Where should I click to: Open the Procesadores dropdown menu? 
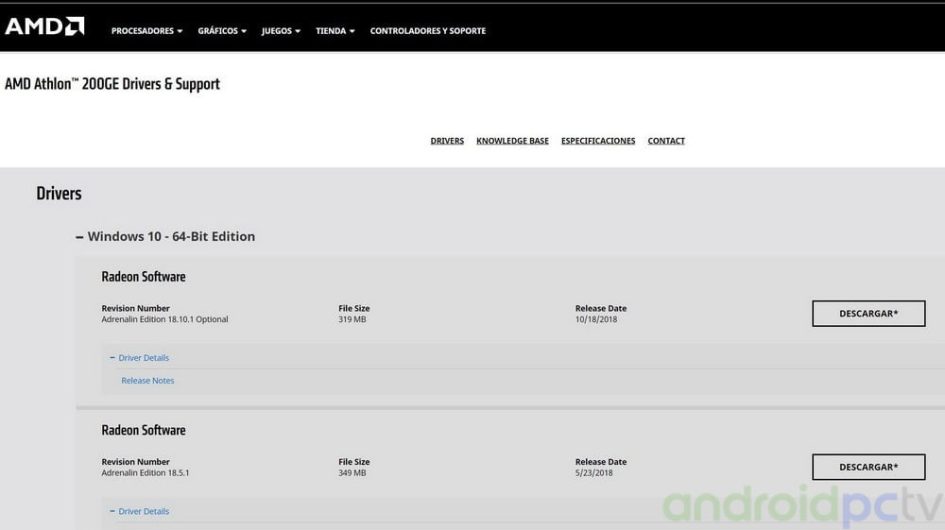point(146,31)
